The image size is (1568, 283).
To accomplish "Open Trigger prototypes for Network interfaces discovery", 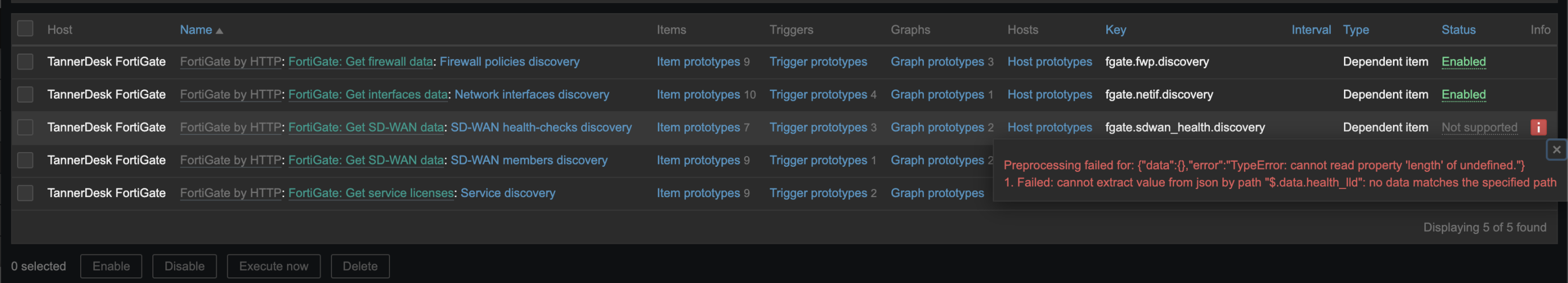I will click(818, 95).
